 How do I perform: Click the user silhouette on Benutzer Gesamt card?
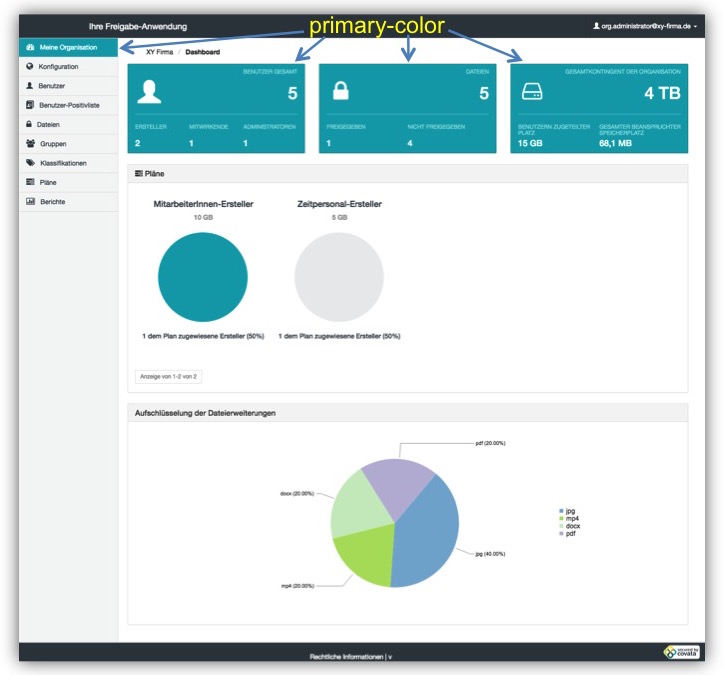coord(149,91)
